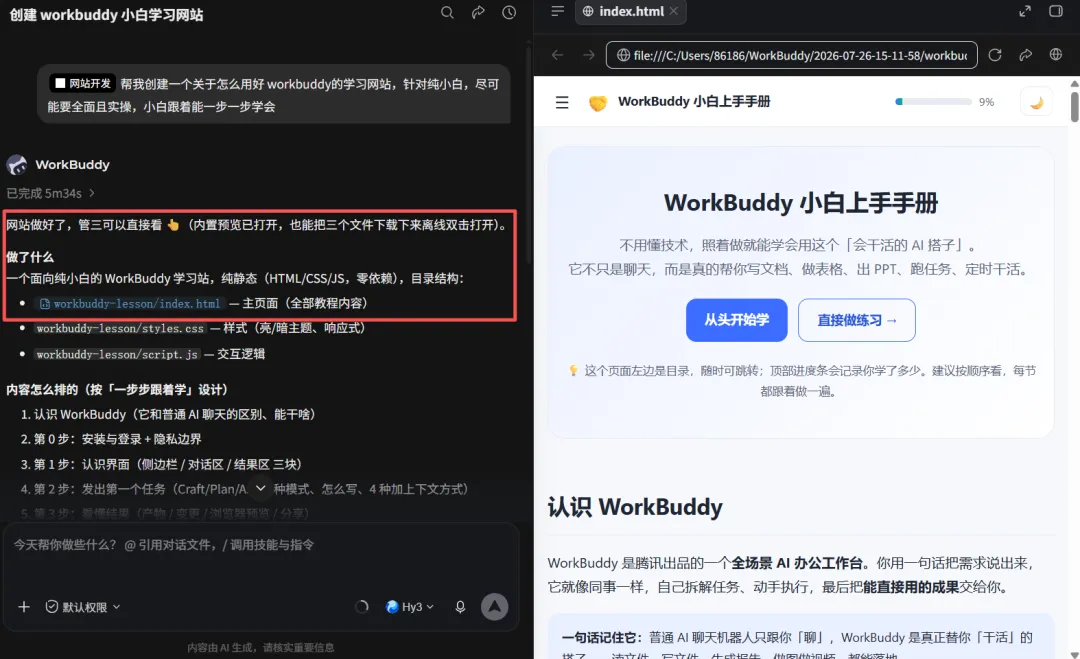This screenshot has width=1080, height=659.
Task: Click the send arrow button
Action: pos(495,607)
